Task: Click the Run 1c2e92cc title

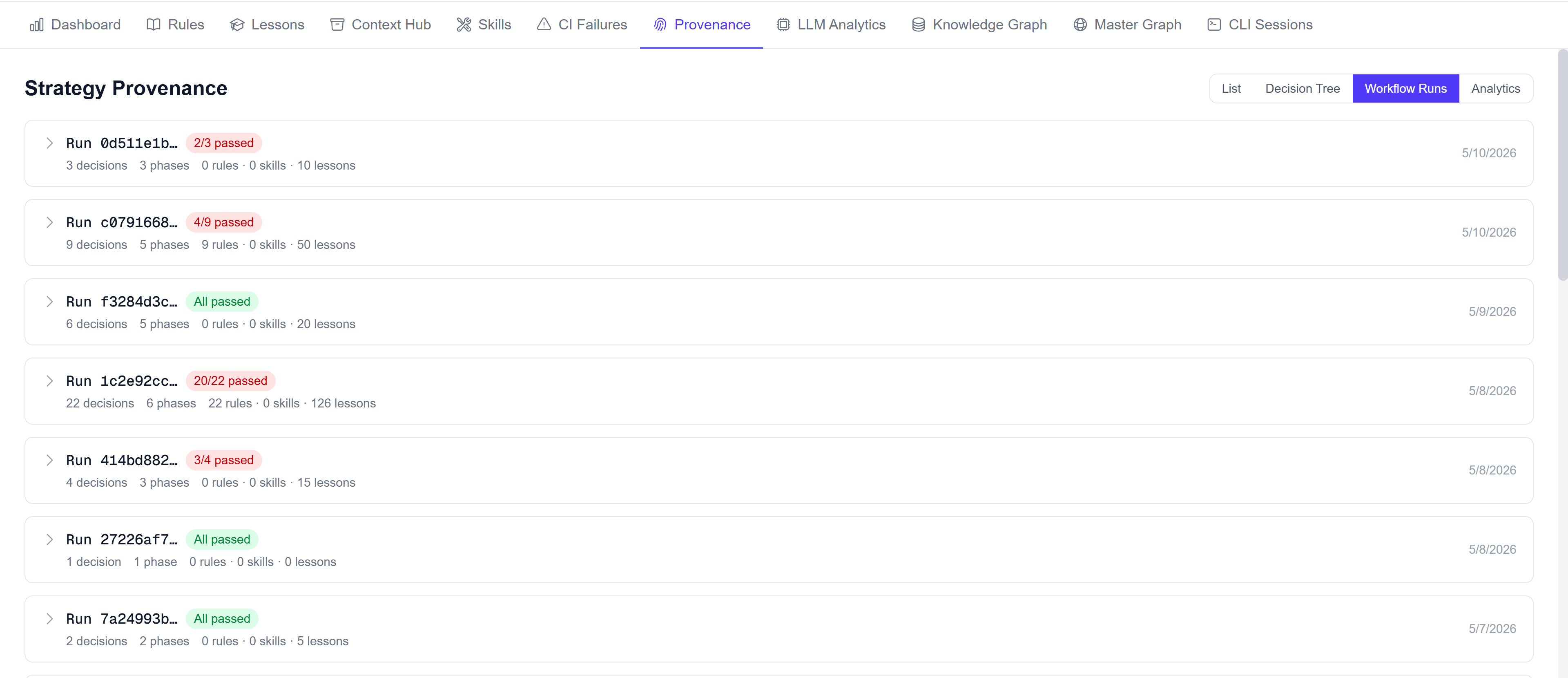Action: tap(122, 381)
